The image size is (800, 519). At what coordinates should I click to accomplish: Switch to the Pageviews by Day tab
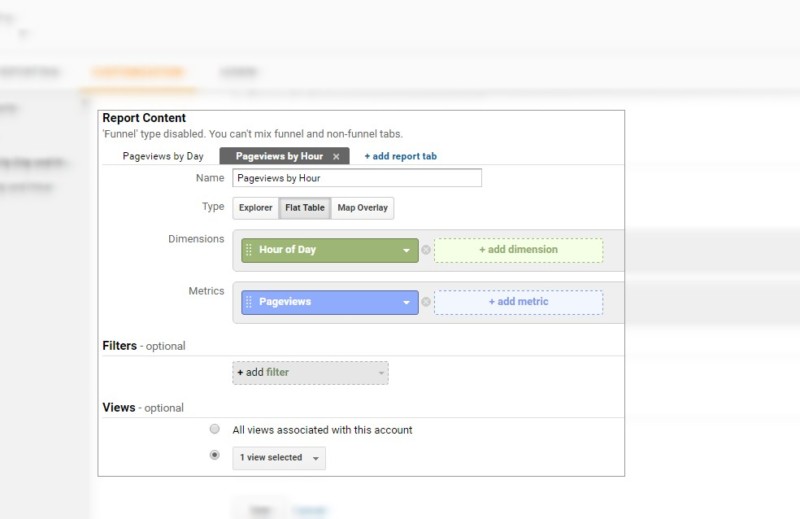[x=163, y=156]
